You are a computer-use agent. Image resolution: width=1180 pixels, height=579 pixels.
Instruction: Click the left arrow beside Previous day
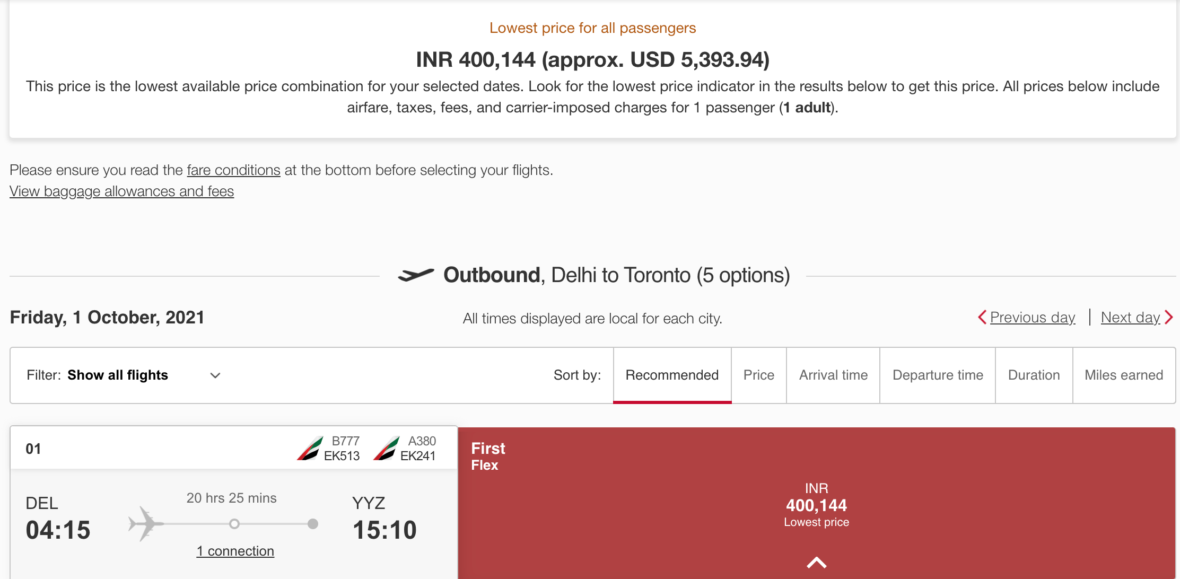pyautogui.click(x=983, y=317)
